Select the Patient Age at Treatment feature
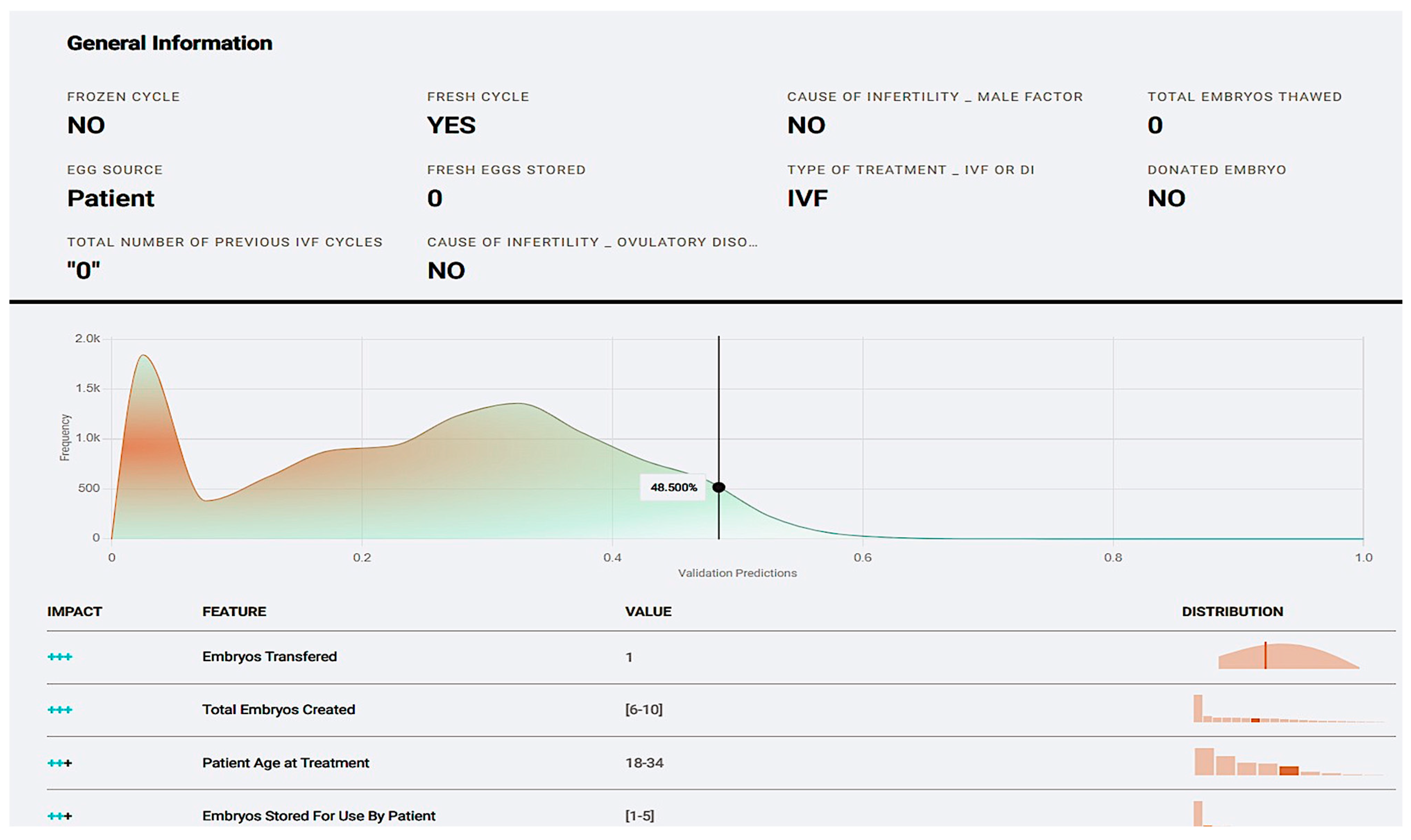Viewport: 1411px width, 840px height. pyautogui.click(x=285, y=762)
